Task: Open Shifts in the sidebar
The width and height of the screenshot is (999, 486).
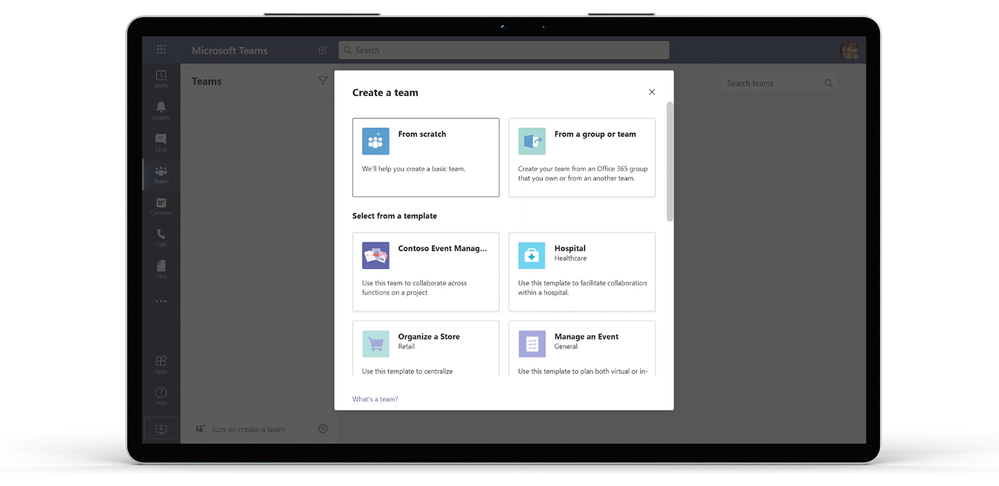Action: [x=161, y=78]
